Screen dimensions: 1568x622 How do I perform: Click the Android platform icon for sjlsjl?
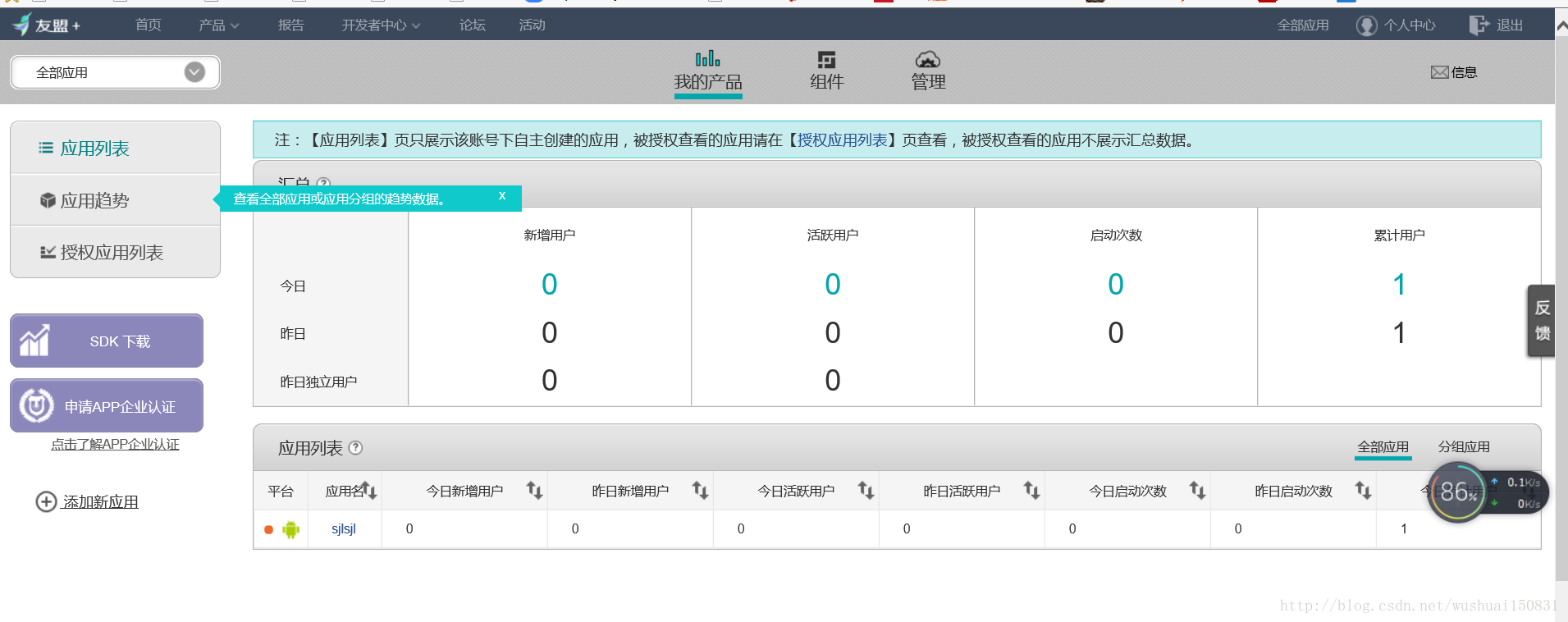[x=290, y=529]
